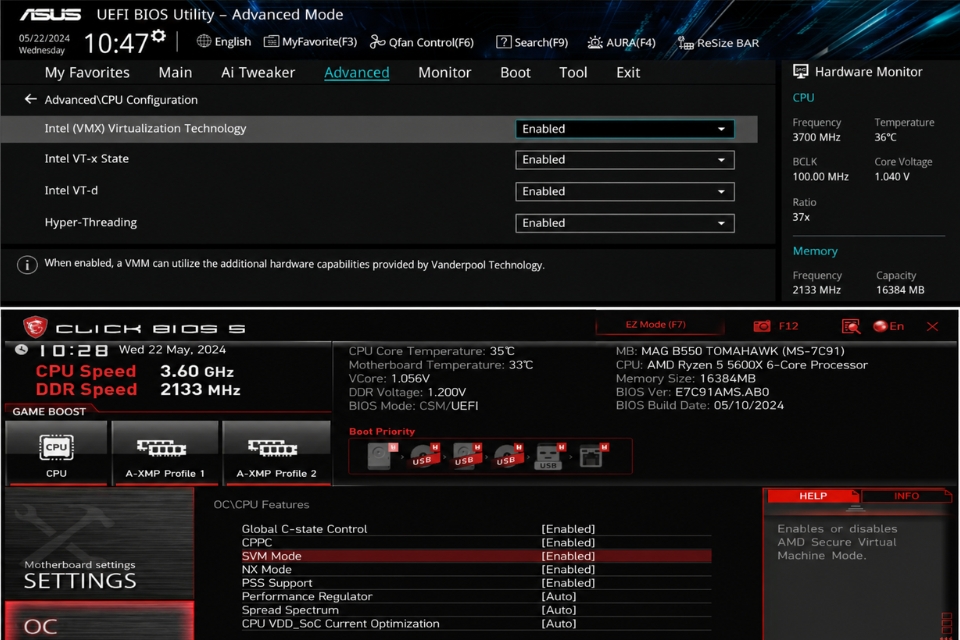Screen dimensions: 960x640
Task: Change Performance Regulator Auto value
Action: click(558, 597)
